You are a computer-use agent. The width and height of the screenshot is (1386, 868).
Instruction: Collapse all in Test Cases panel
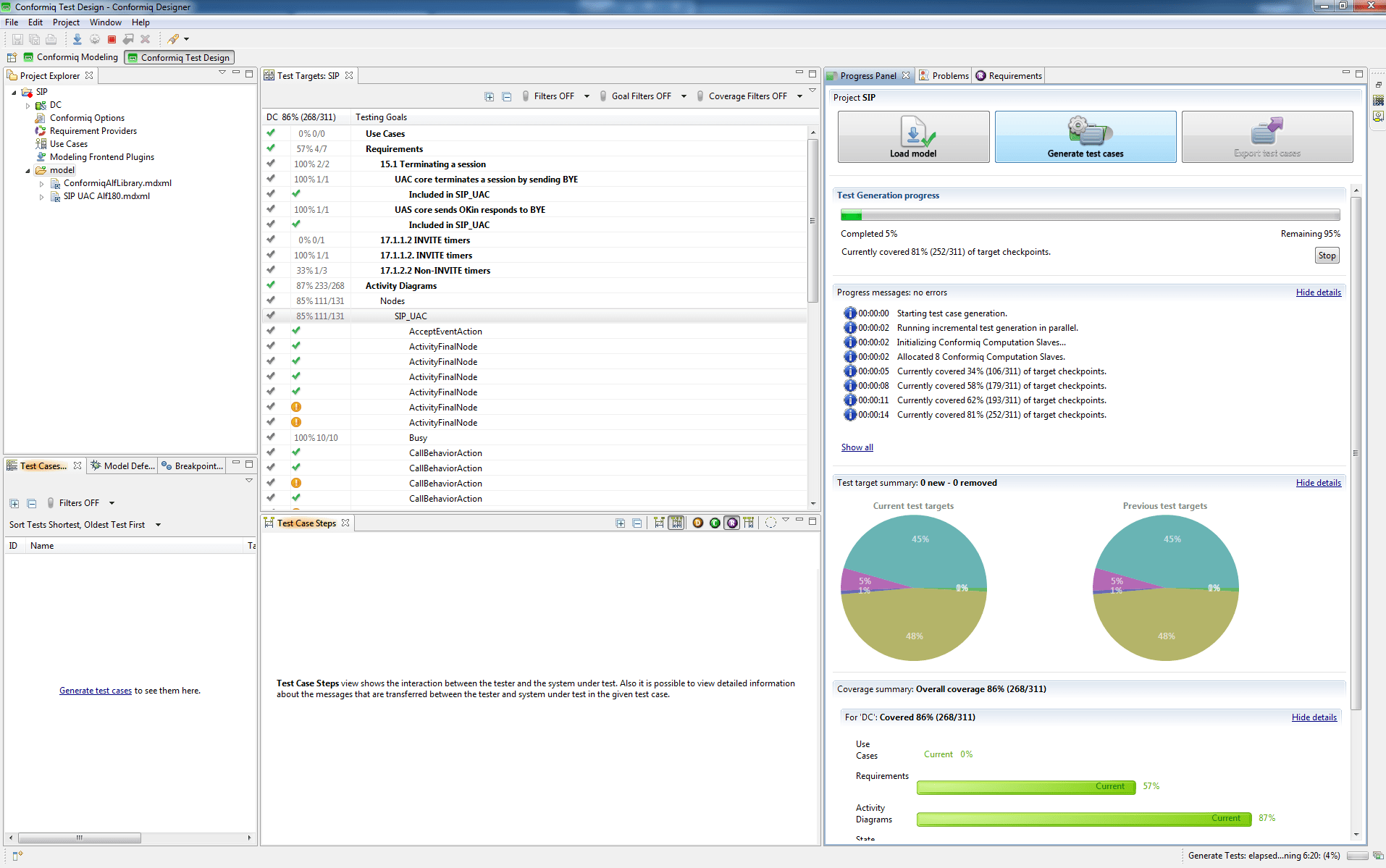[x=31, y=503]
